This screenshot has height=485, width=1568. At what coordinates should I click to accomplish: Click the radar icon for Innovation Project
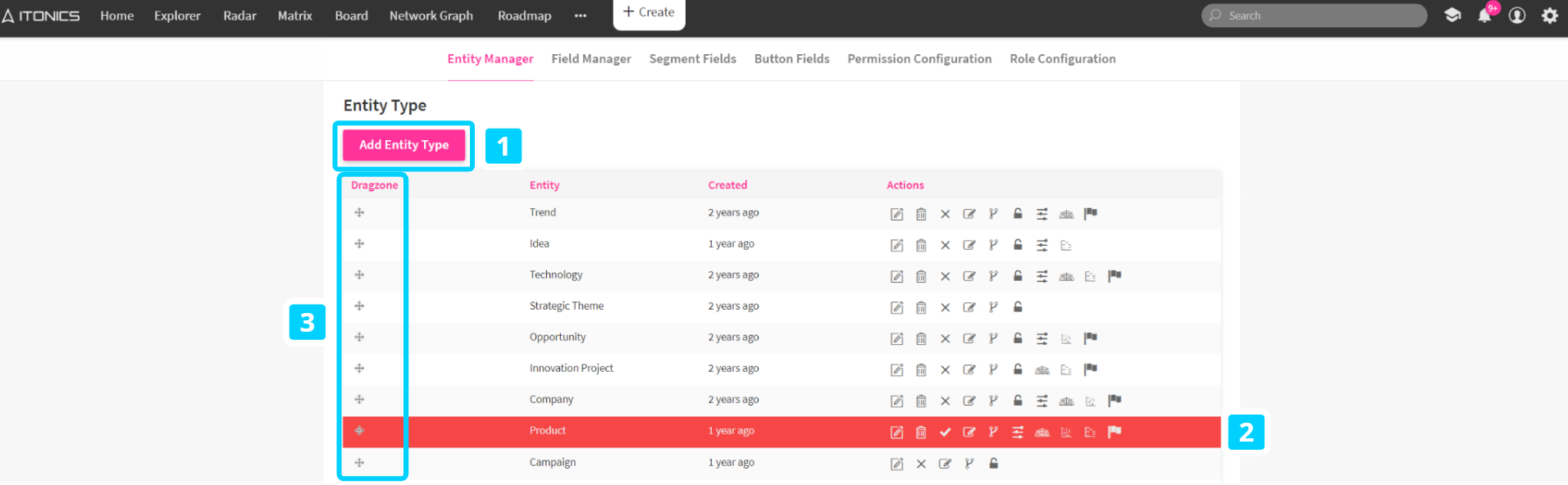[1042, 369]
